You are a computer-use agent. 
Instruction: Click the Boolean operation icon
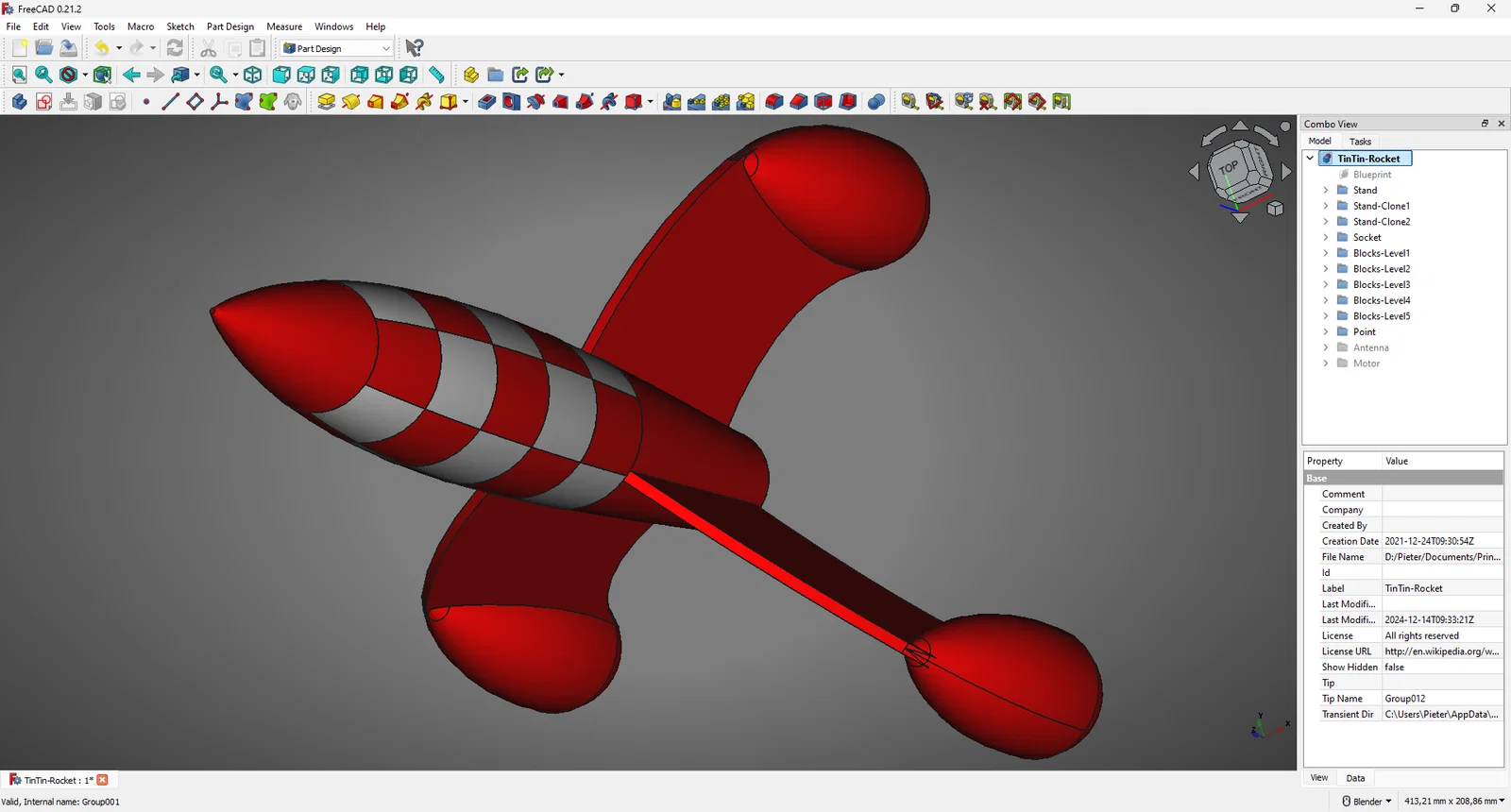click(x=876, y=102)
